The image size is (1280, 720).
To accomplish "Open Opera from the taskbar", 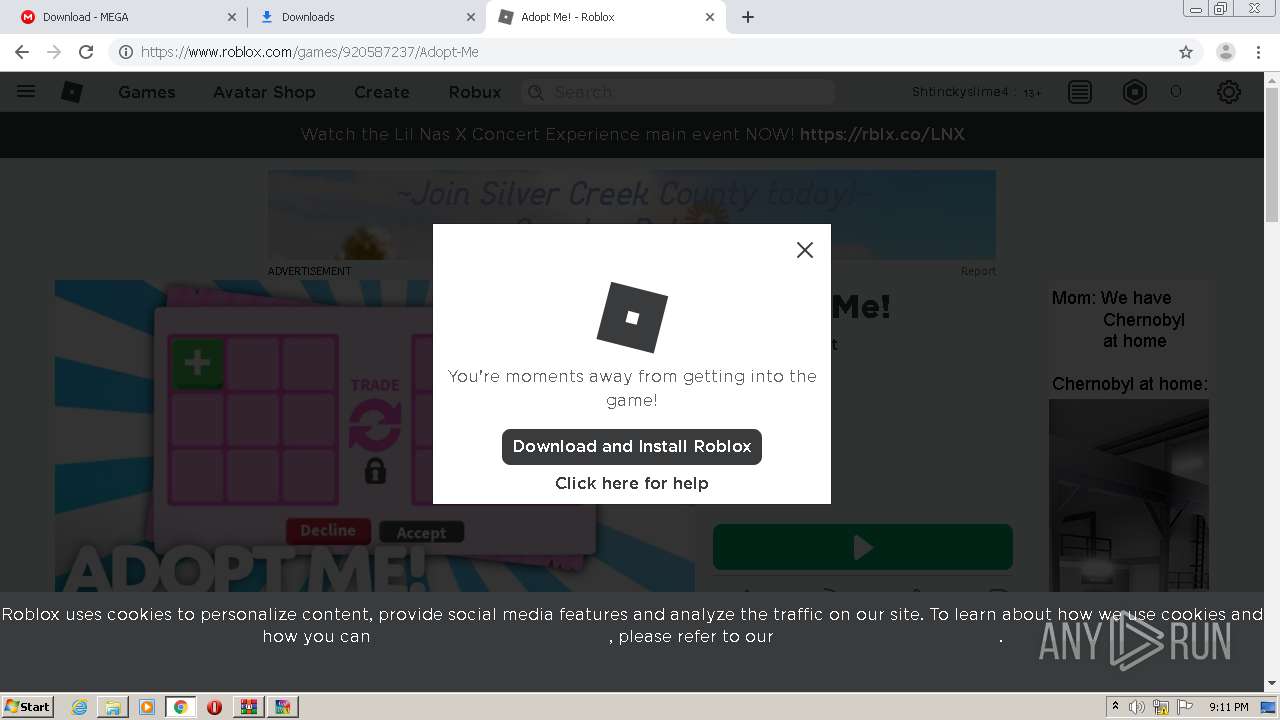I will [x=214, y=707].
